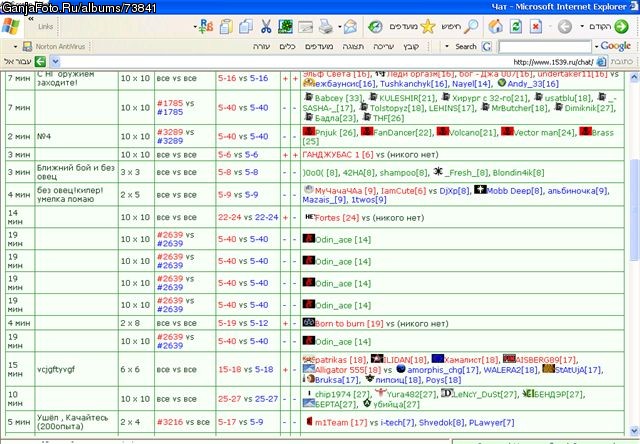
Task: Open player link Blondin4ik[8]
Action: pos(518,173)
